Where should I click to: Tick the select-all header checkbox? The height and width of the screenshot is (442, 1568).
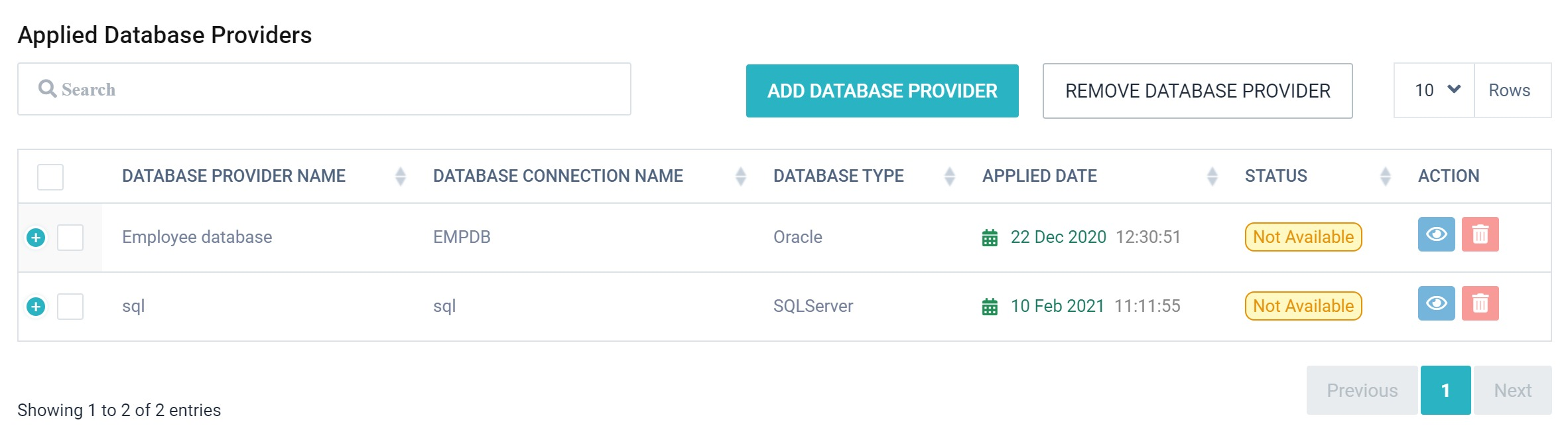coord(50,177)
